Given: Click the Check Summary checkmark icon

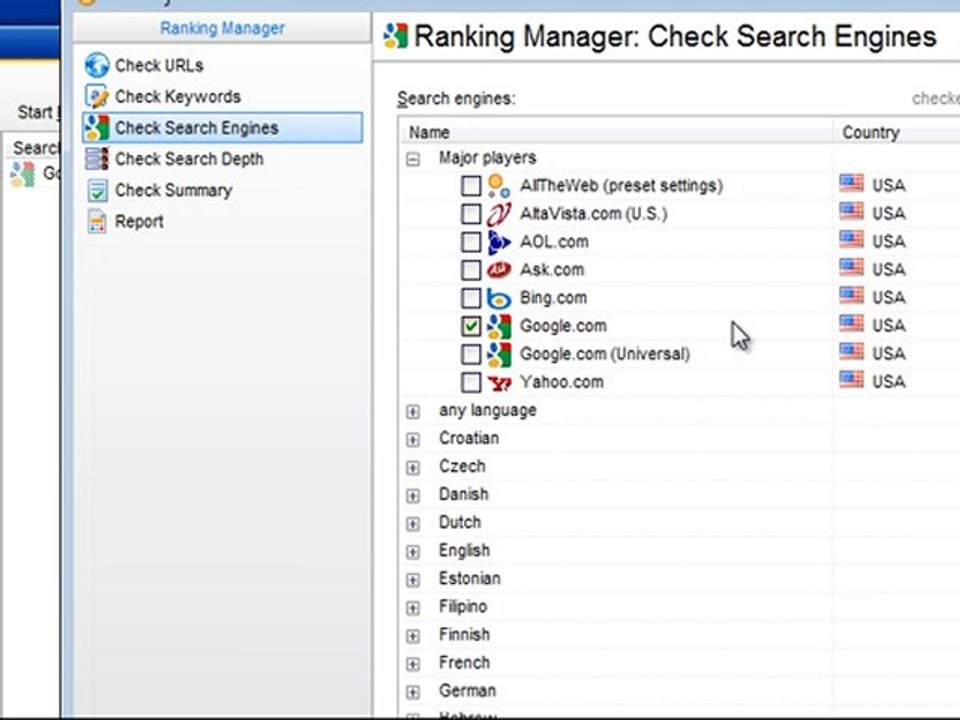Looking at the screenshot, I should tap(97, 190).
